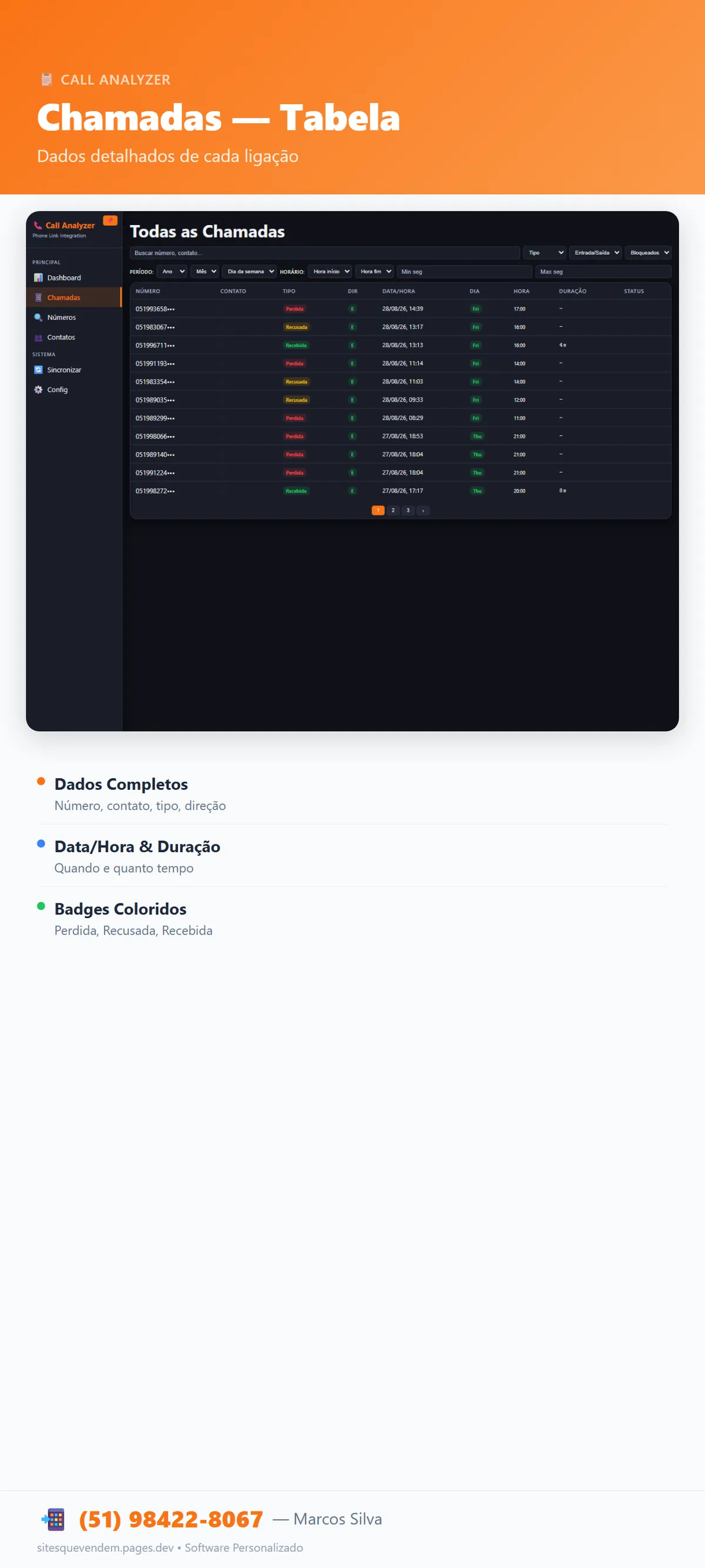
Task: Click the Perdida badge for 051993658
Action: (x=294, y=309)
